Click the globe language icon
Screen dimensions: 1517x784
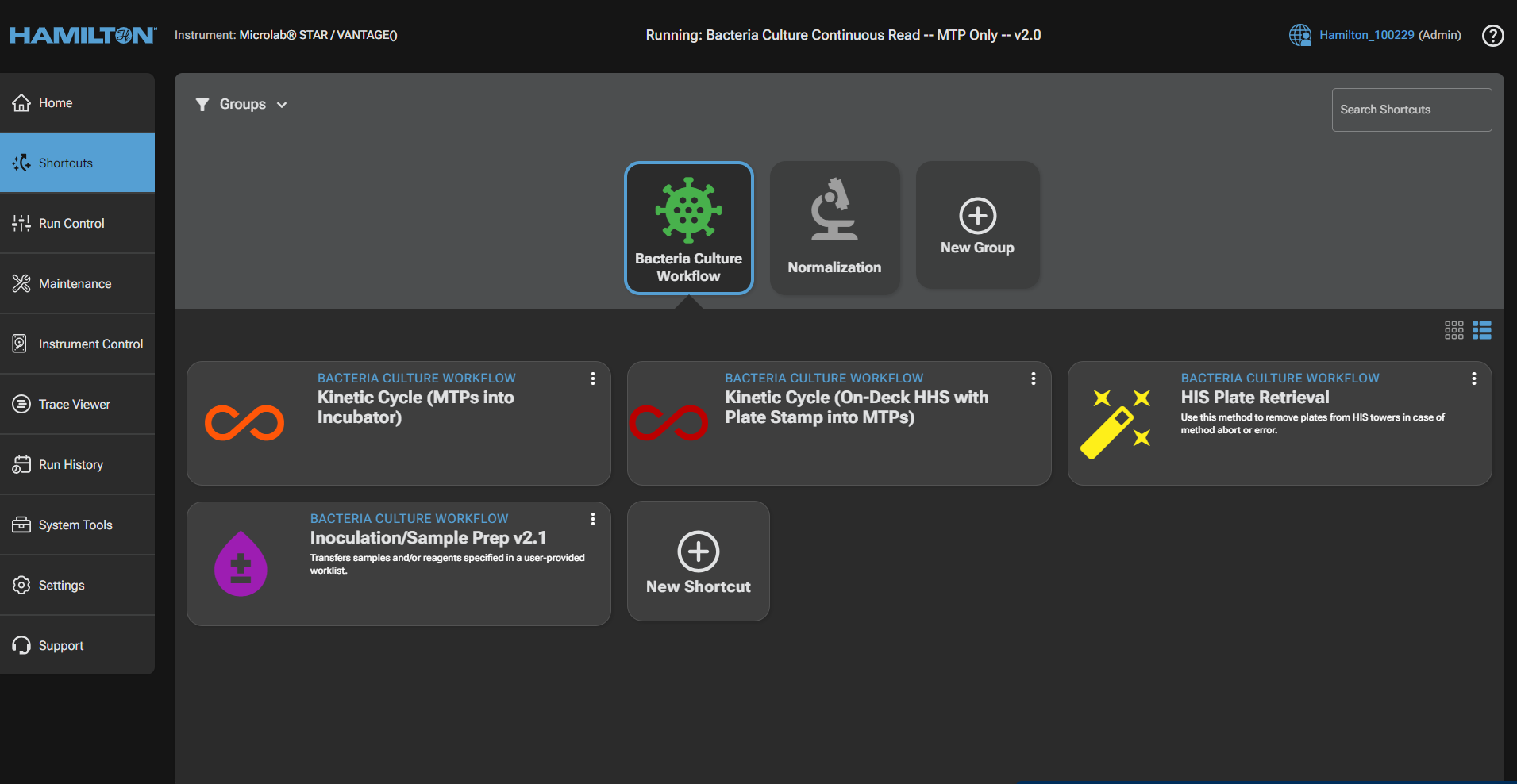[x=1299, y=35]
